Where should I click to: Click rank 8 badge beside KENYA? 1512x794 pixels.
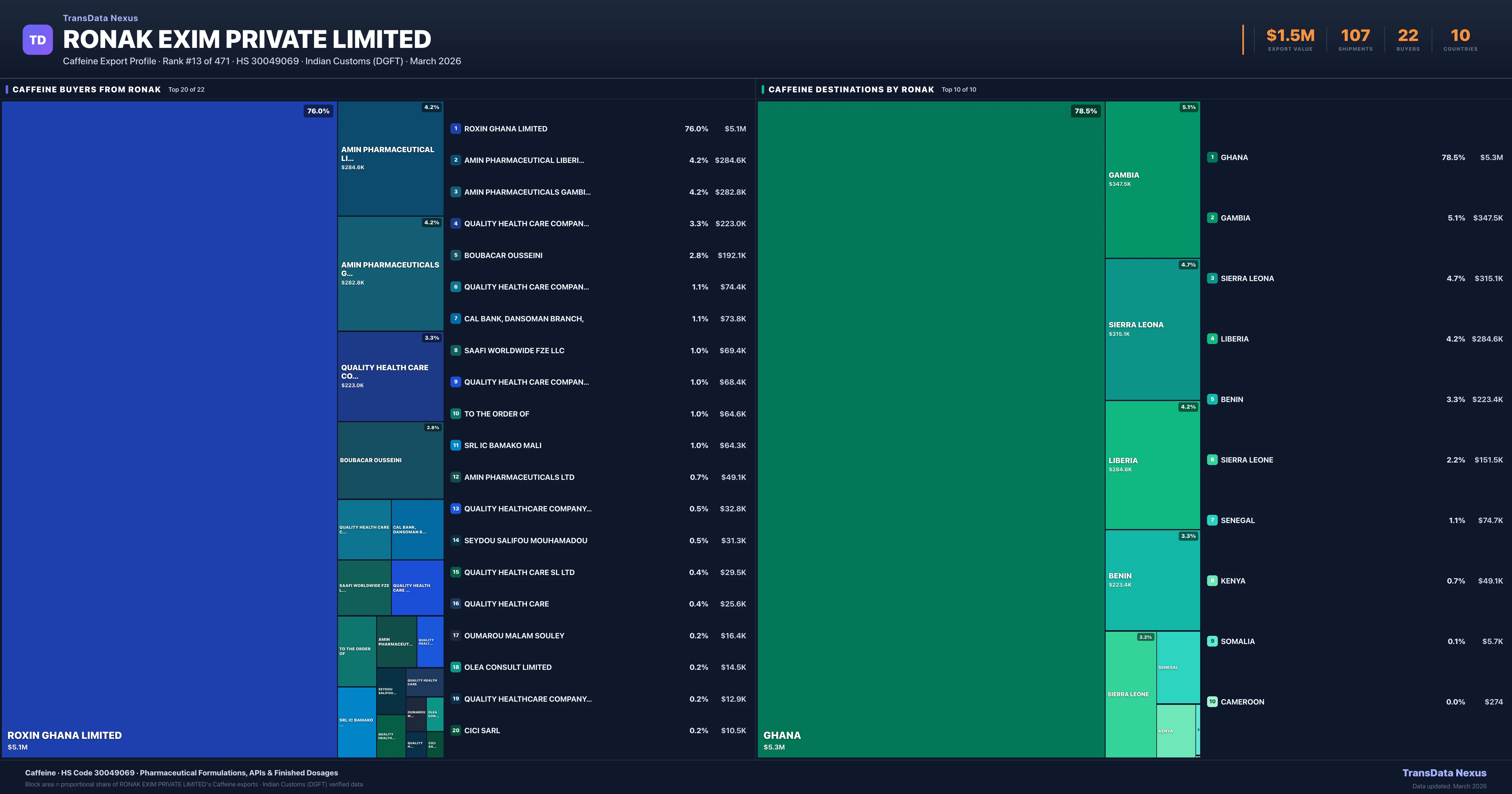click(x=1212, y=581)
